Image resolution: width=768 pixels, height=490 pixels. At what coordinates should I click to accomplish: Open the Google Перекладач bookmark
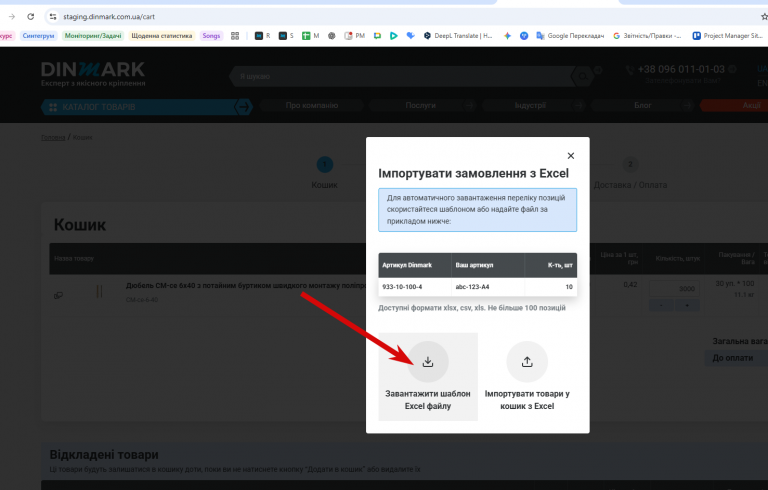570,36
